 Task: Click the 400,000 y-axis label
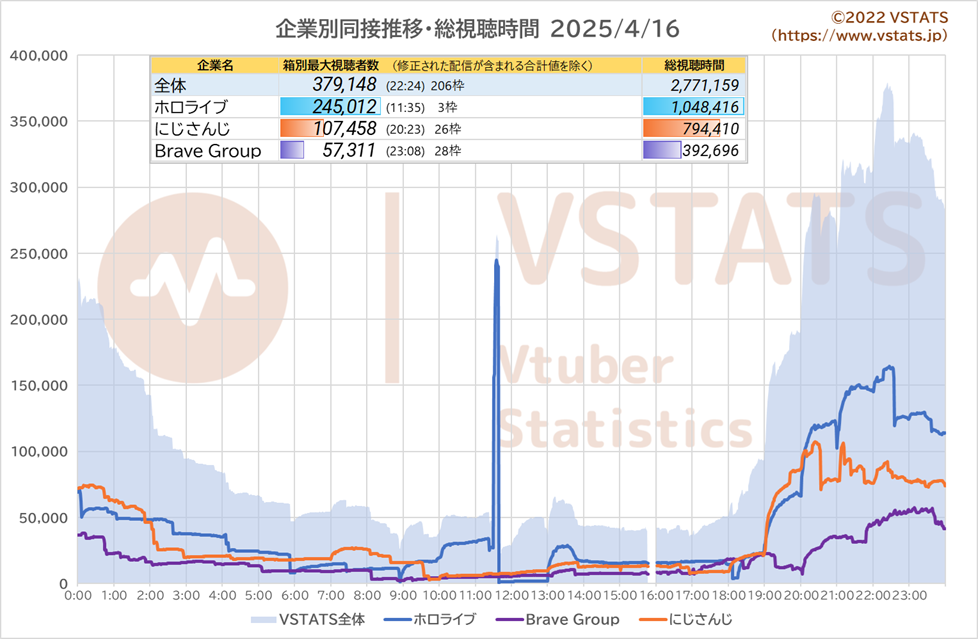(39, 56)
